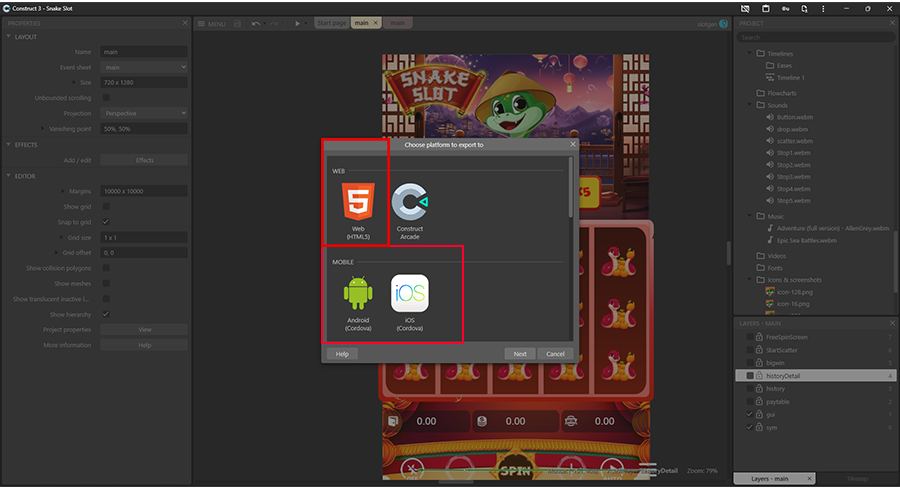Click the save project icon
Image resolution: width=900 pixels, height=489 pixels.
(238, 24)
